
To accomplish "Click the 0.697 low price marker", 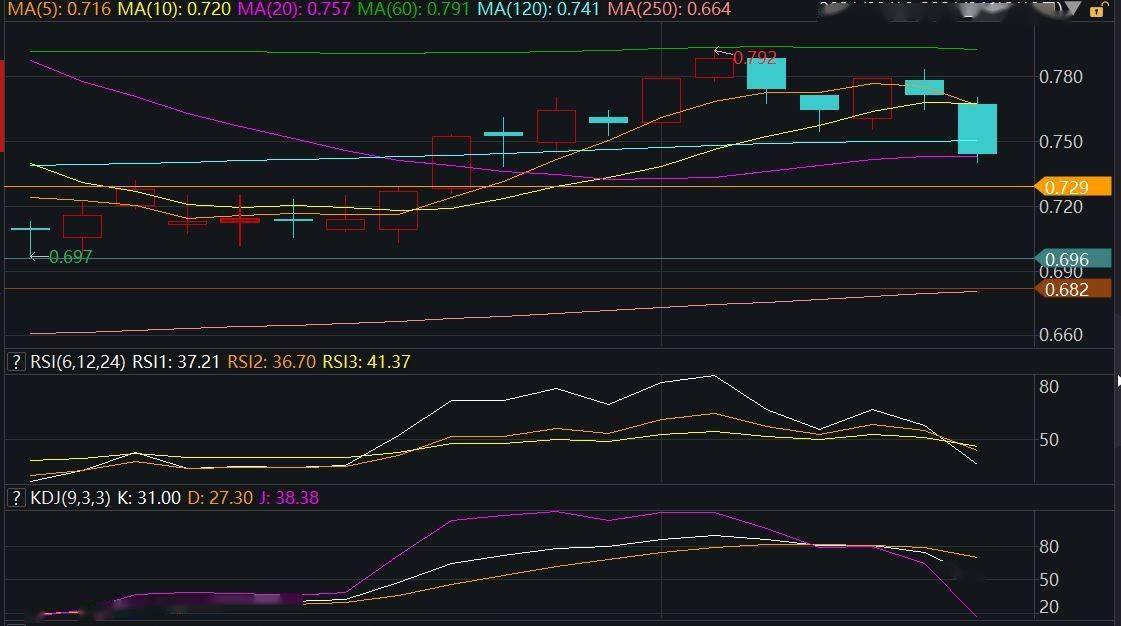I will pos(70,257).
